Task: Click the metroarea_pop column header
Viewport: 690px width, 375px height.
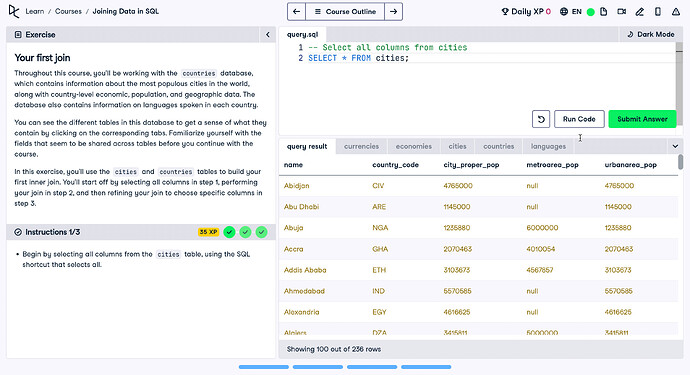Action: 552,165
